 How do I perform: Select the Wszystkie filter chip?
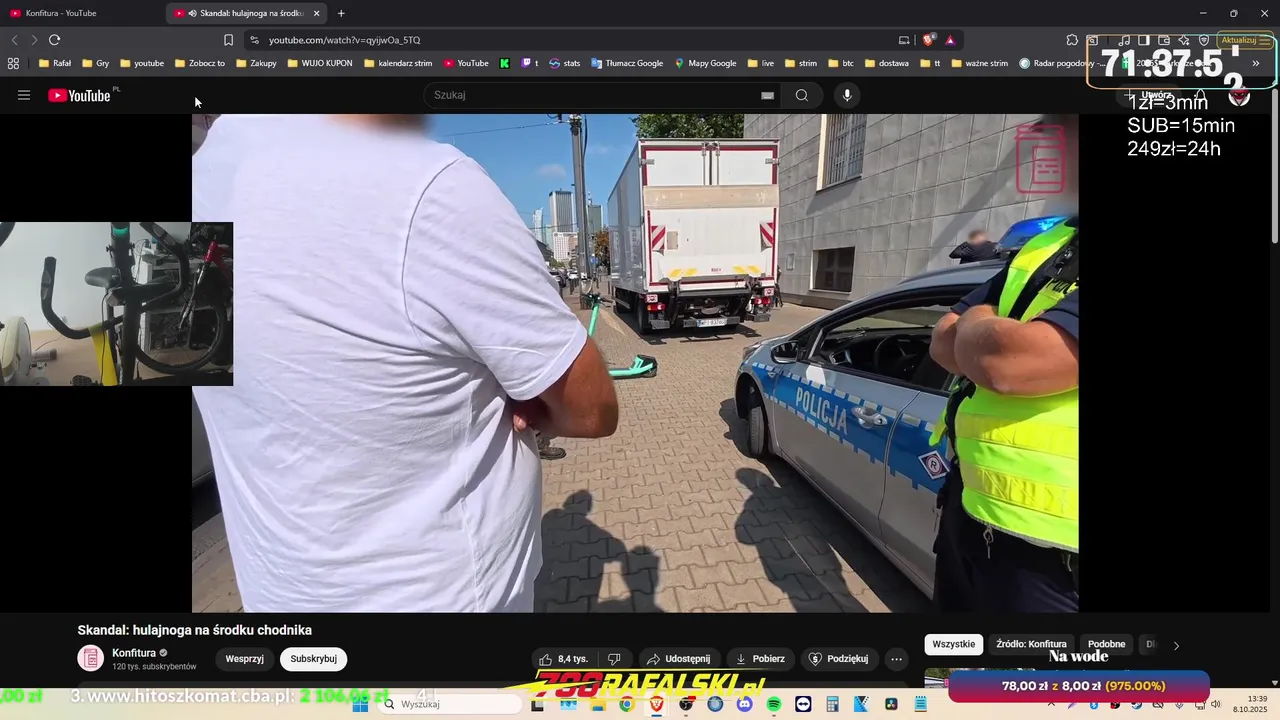point(953,644)
